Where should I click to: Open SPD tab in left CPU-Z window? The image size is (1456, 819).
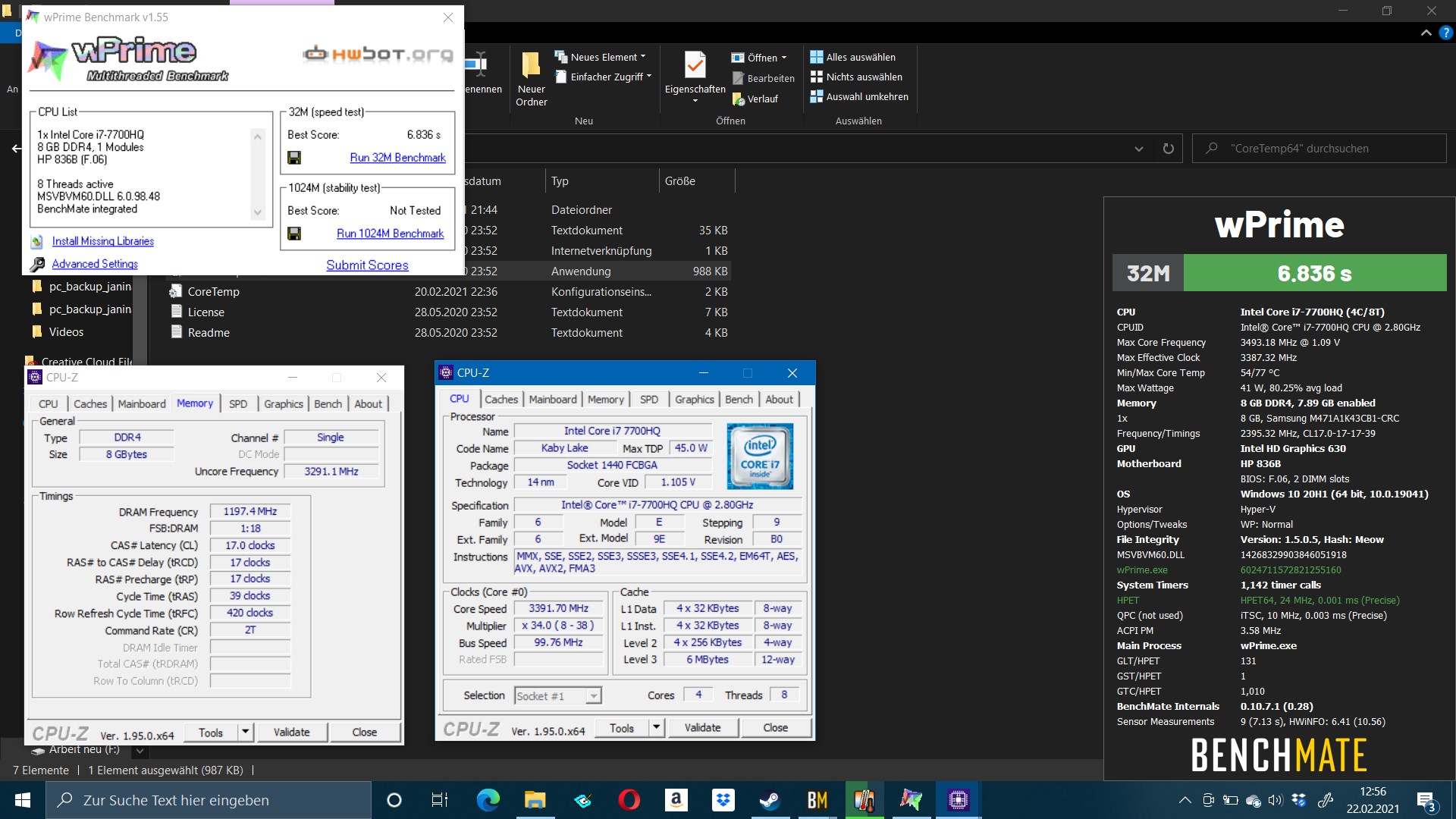click(x=238, y=403)
